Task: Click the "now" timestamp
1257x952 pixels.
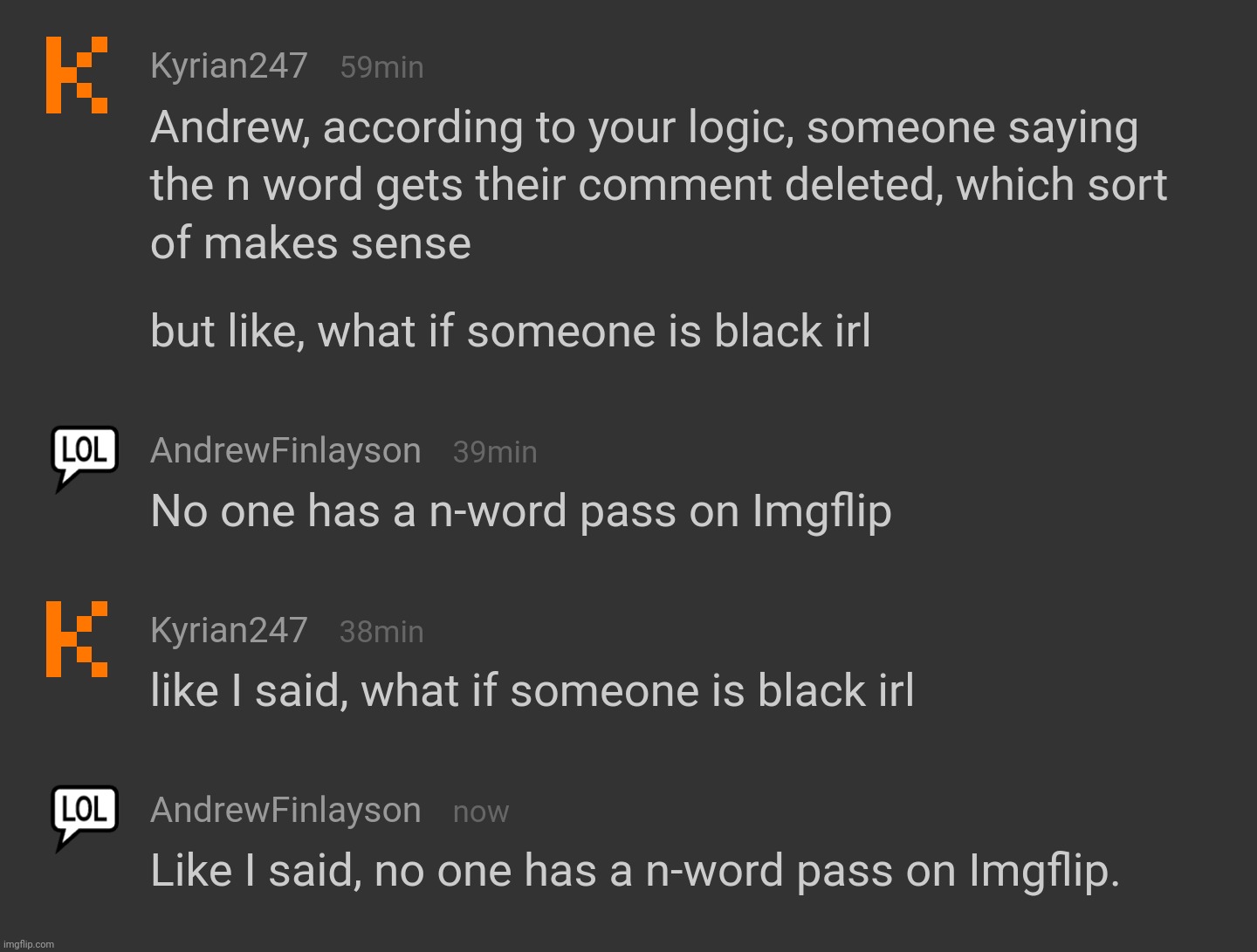Action: (x=481, y=812)
